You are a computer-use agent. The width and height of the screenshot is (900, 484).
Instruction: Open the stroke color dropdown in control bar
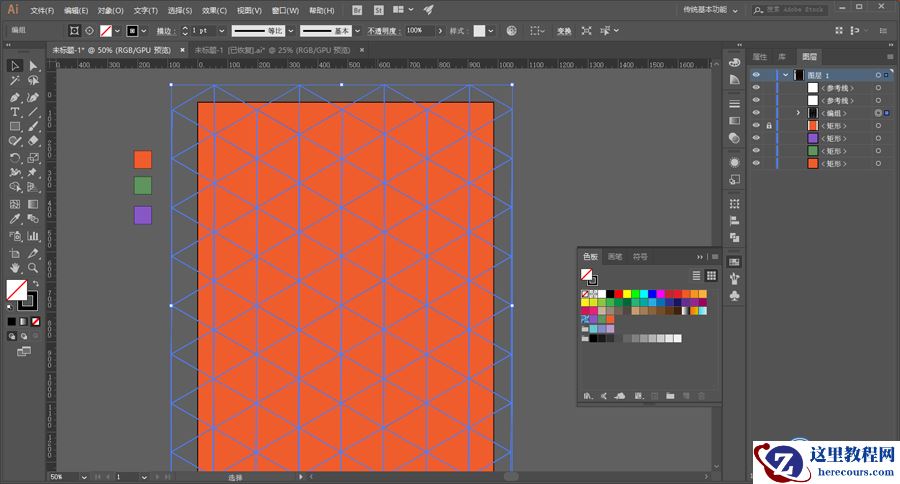tap(143, 30)
